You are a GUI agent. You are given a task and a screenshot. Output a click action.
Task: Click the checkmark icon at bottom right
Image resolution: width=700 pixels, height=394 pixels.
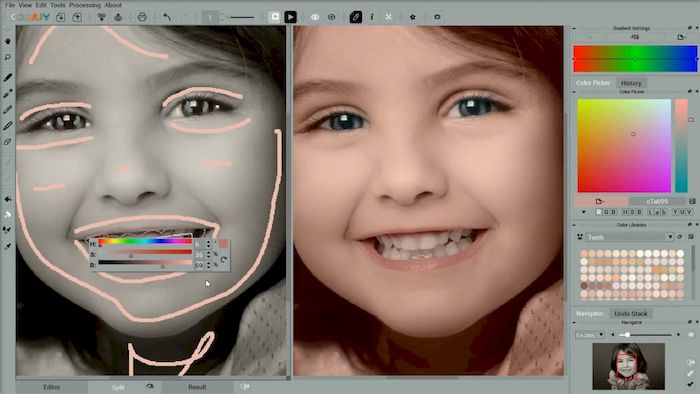pyautogui.click(x=691, y=384)
